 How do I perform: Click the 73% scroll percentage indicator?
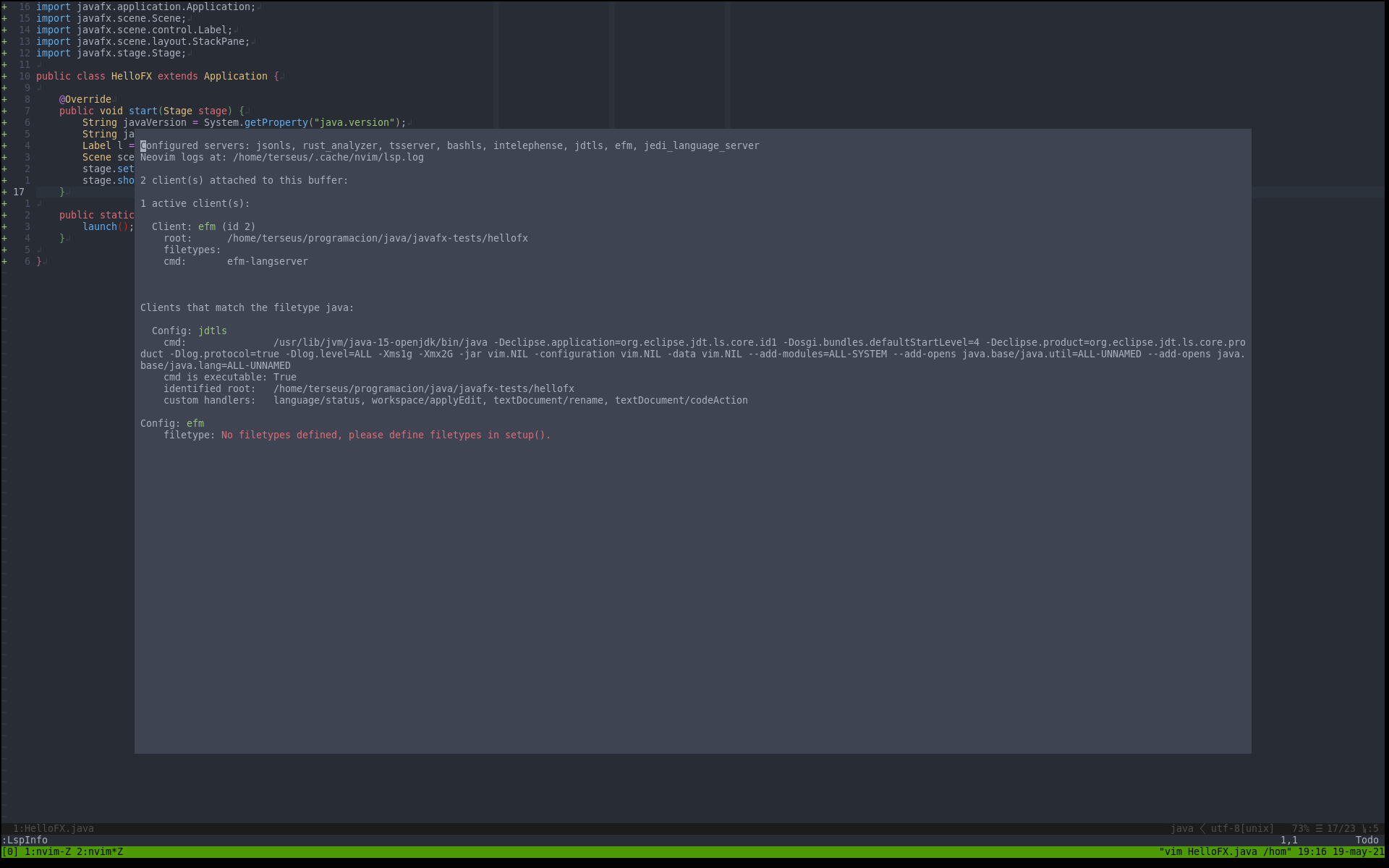coord(1300,828)
